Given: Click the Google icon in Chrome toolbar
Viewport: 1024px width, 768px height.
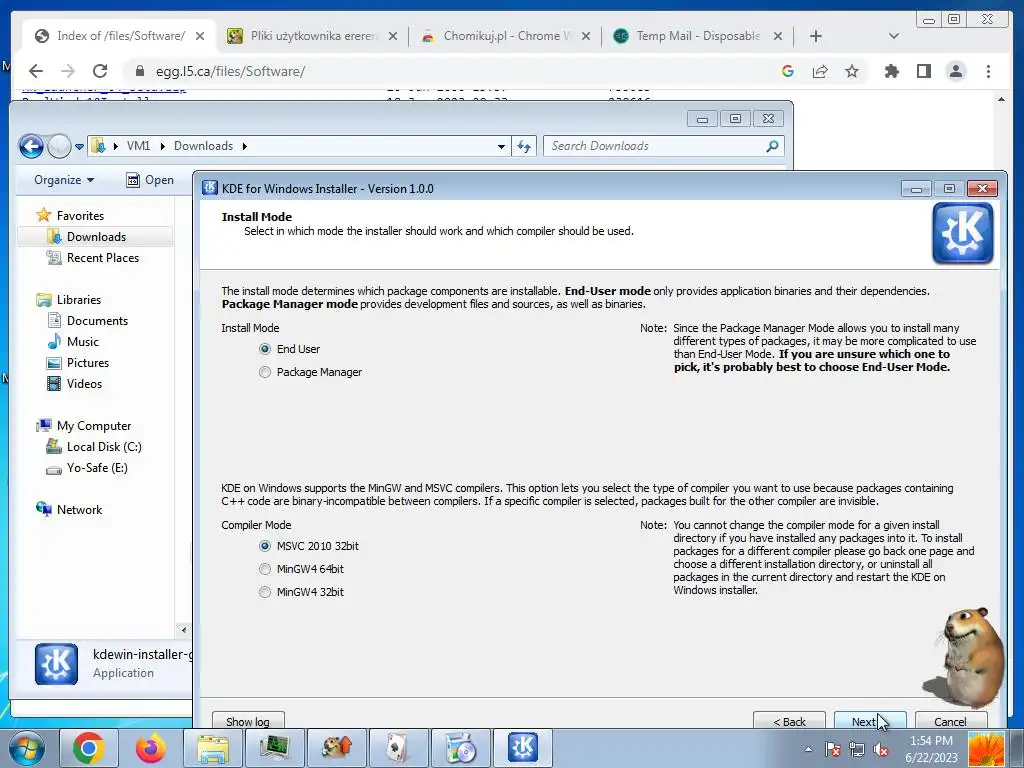Looking at the screenshot, I should 788,71.
